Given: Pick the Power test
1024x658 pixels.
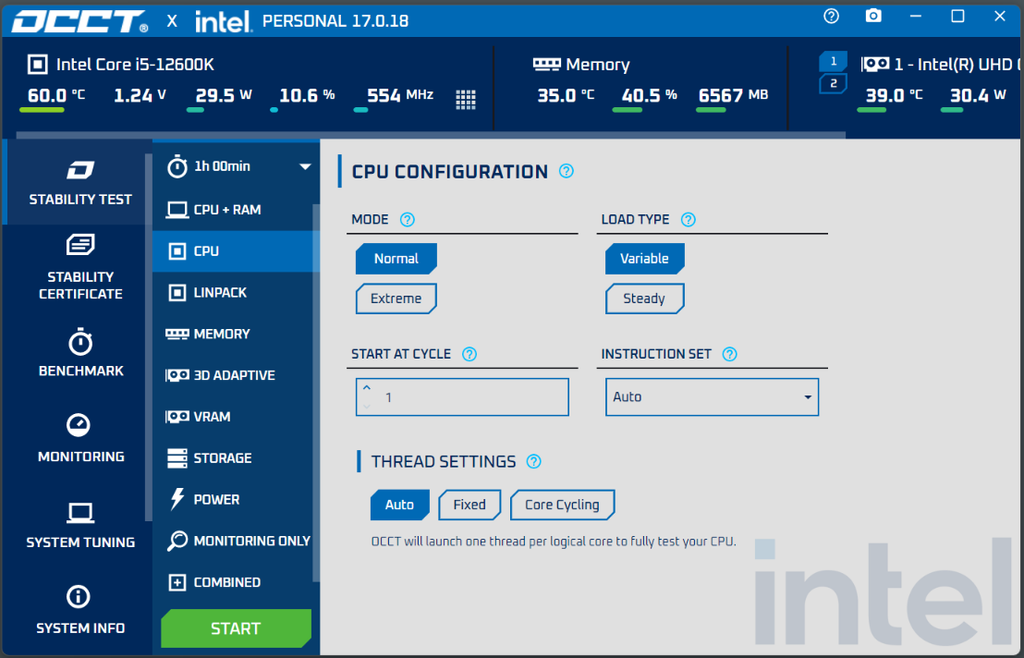Looking at the screenshot, I should point(232,499).
